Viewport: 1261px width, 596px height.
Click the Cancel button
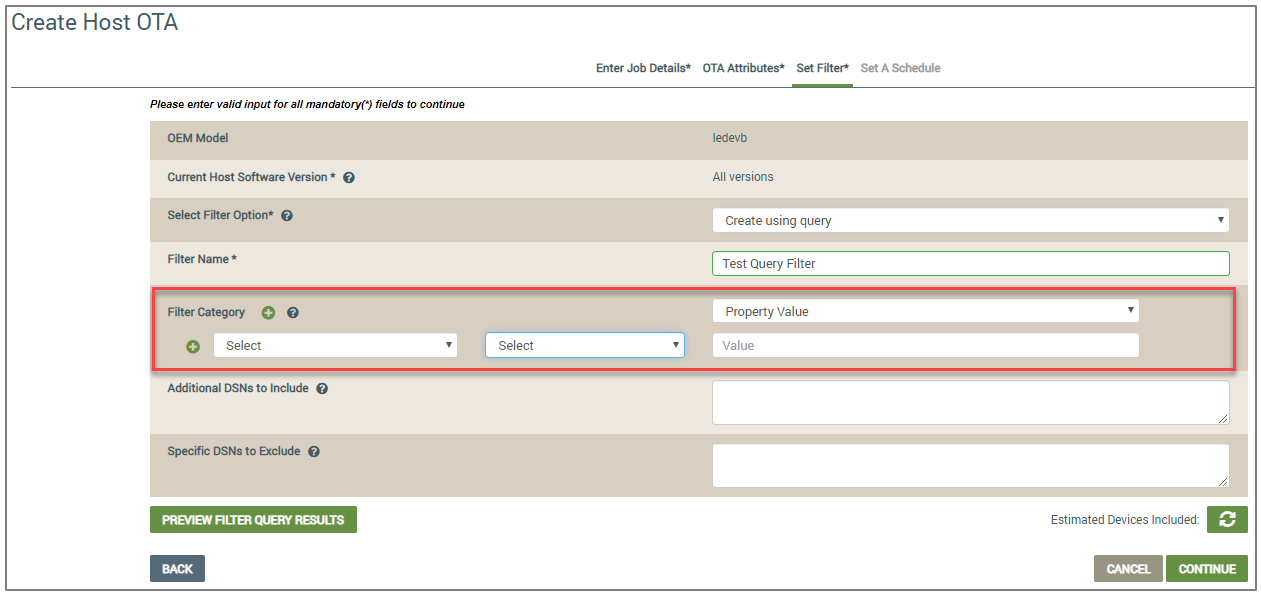click(1128, 568)
